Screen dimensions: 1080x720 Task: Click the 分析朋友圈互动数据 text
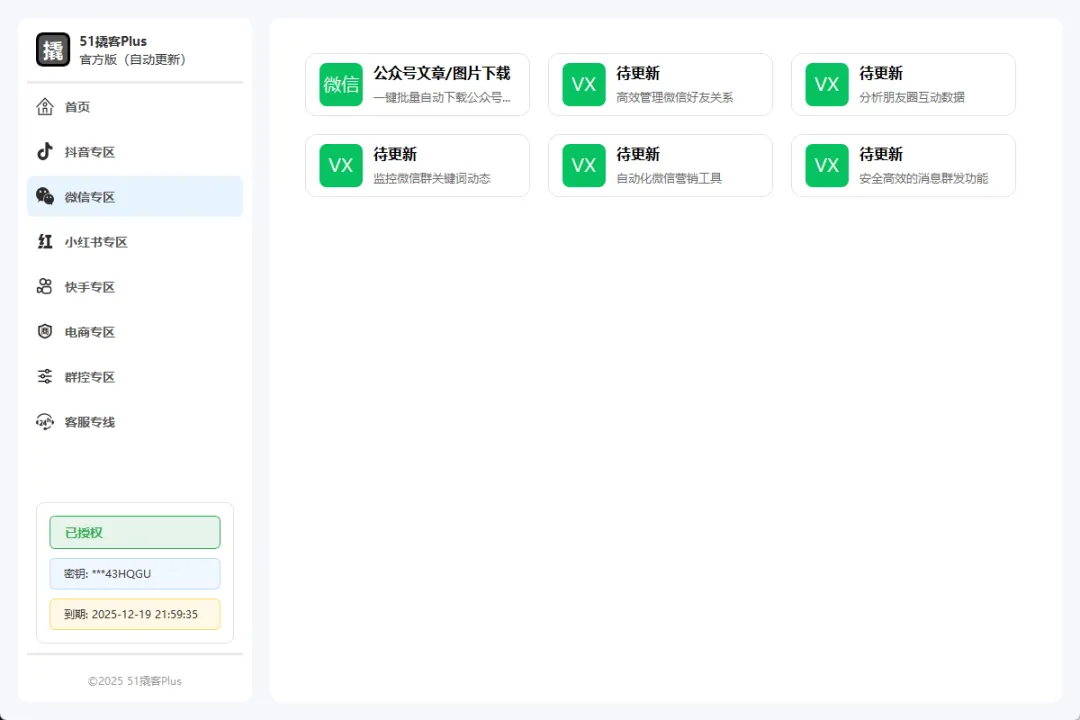tap(912, 98)
